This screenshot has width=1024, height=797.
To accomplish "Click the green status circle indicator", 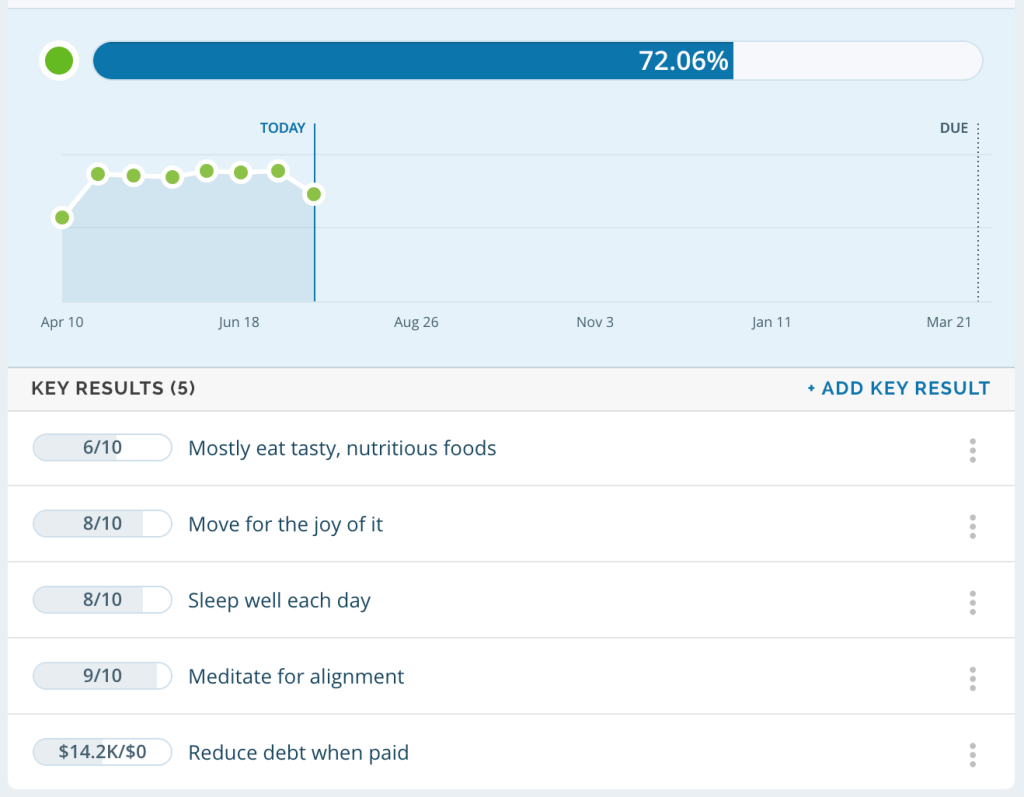I will tap(59, 61).
